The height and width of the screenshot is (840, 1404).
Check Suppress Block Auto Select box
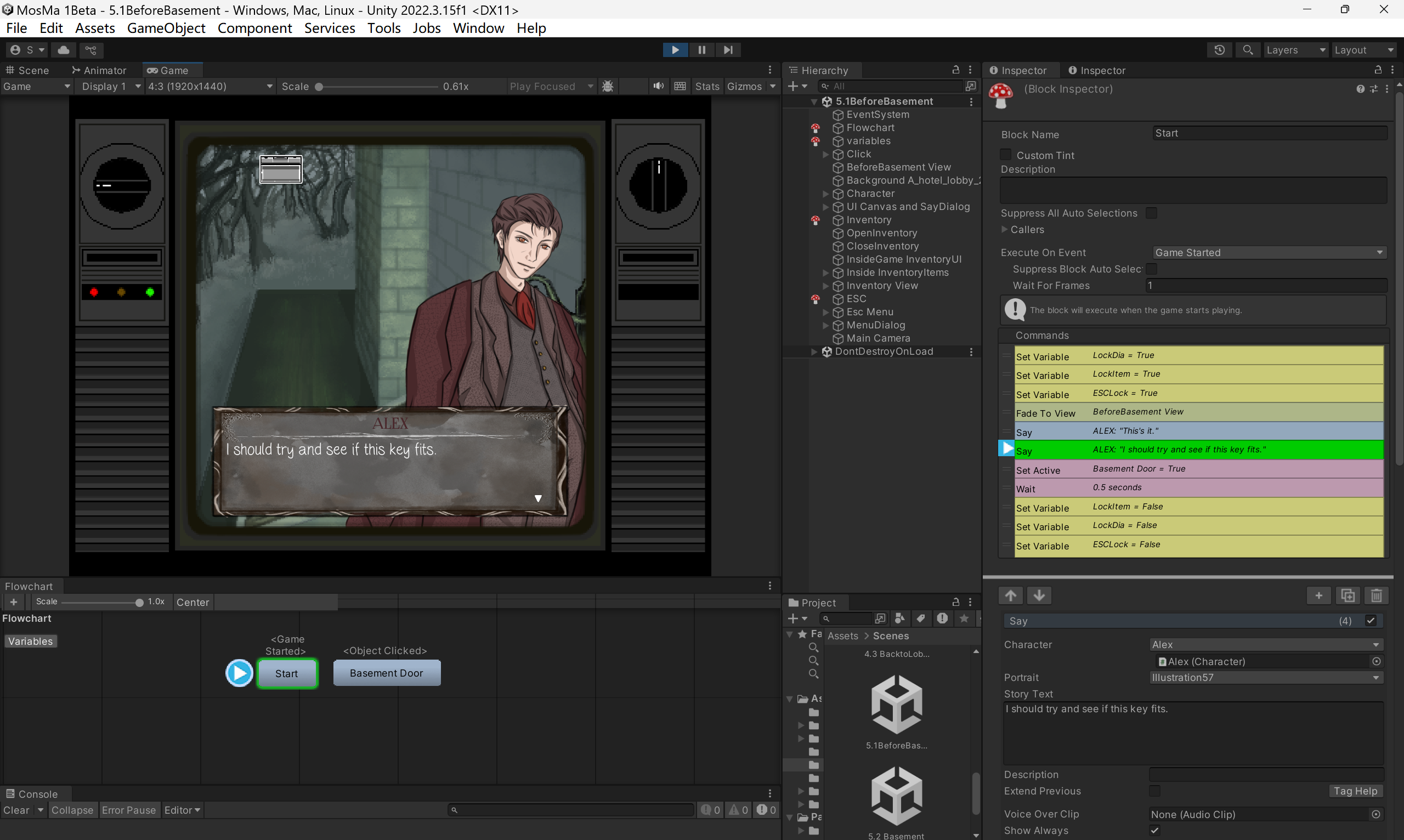pyautogui.click(x=1151, y=269)
